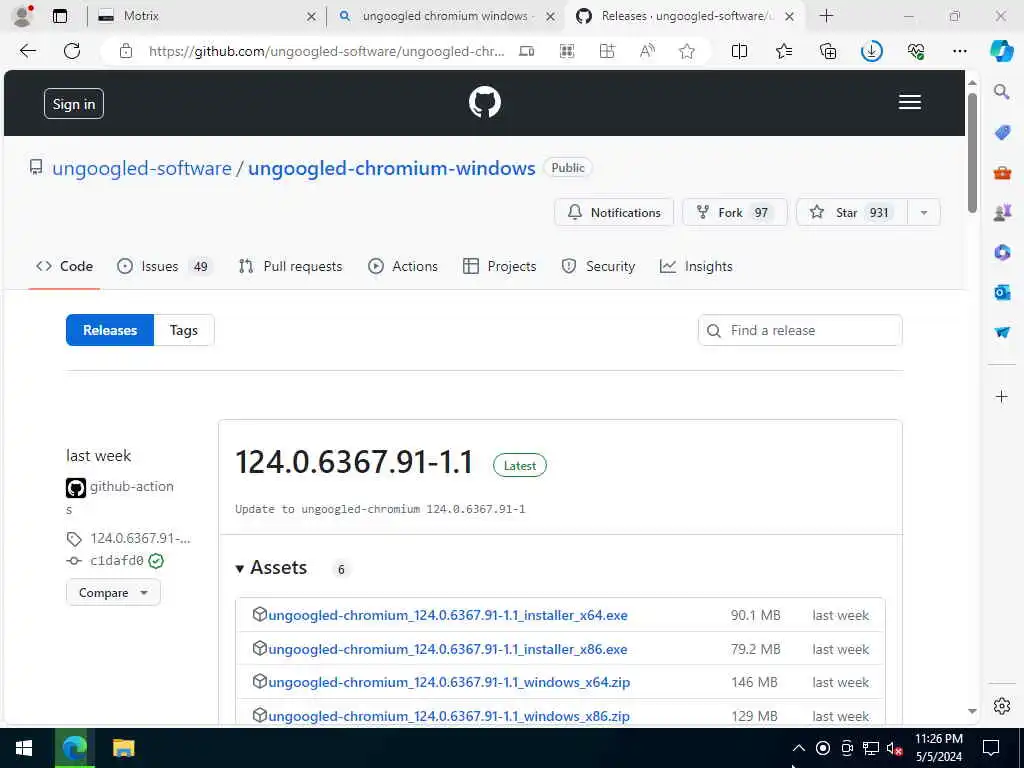Open Windows Start menu

(24, 748)
